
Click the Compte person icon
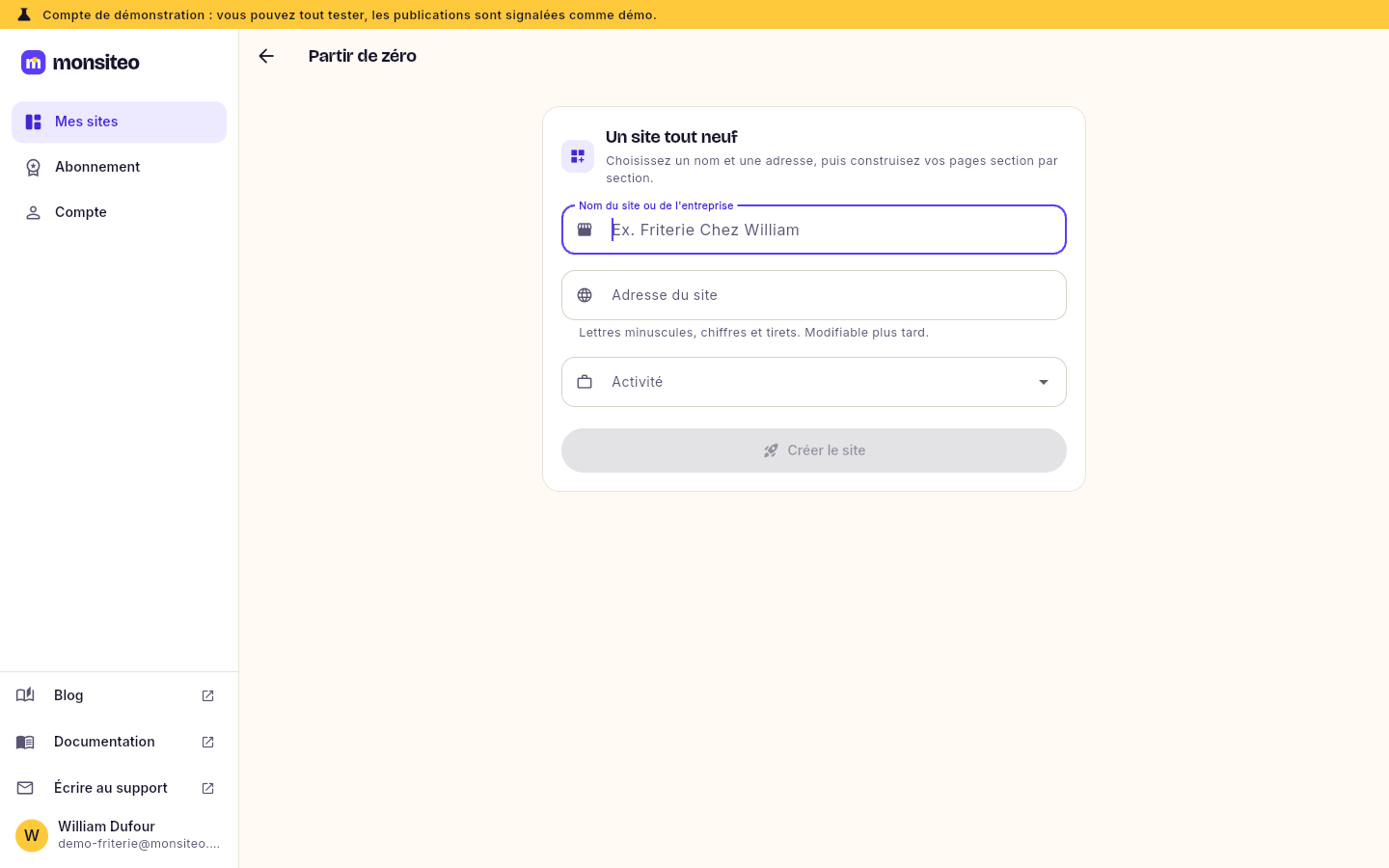(33, 212)
